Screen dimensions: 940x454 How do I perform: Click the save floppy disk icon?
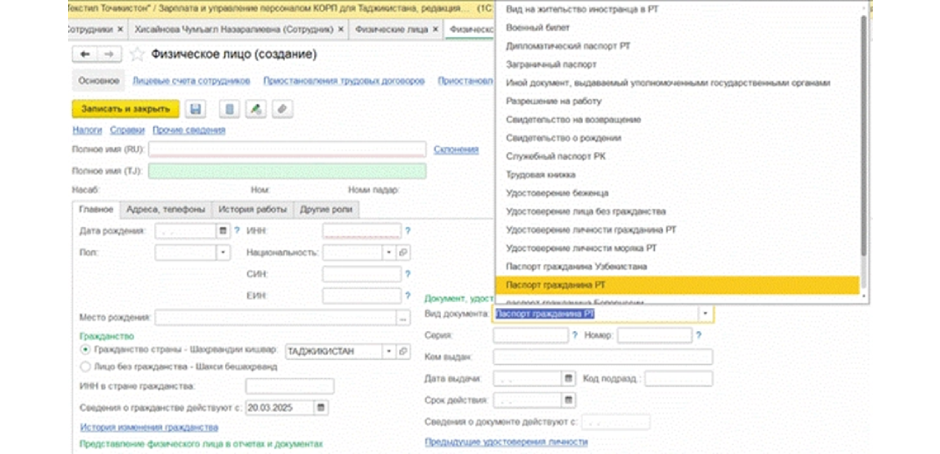pos(195,109)
